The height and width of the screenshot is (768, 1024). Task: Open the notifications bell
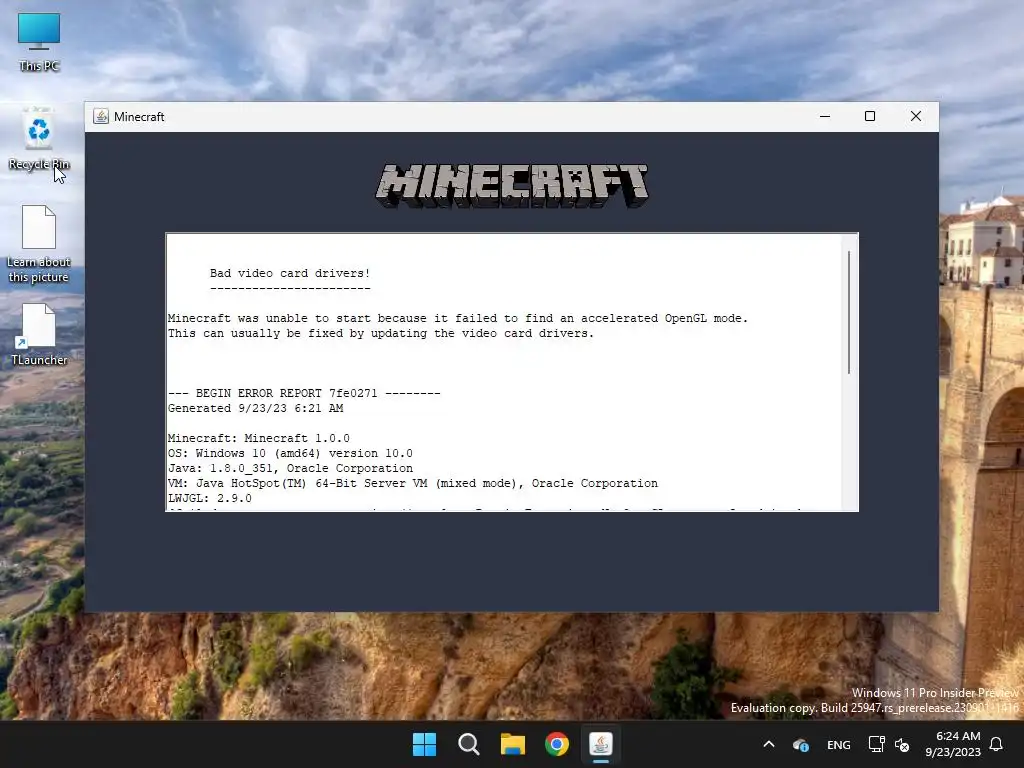(997, 744)
